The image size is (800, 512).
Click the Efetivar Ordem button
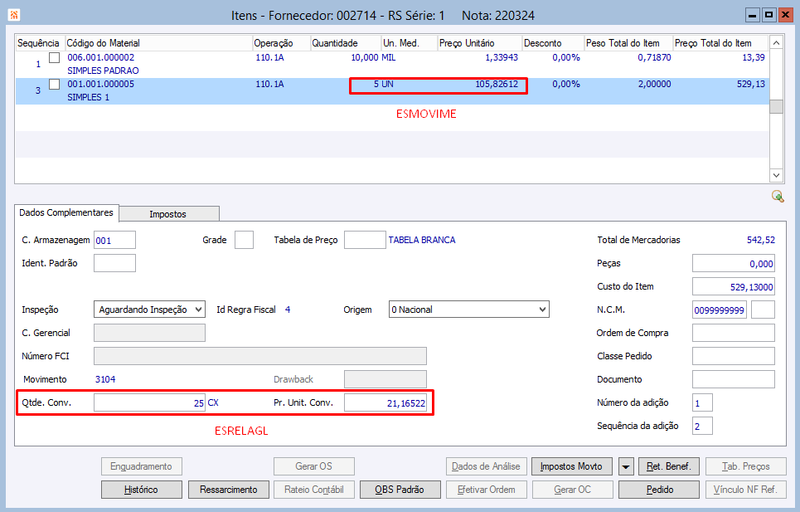pyautogui.click(x=486, y=490)
